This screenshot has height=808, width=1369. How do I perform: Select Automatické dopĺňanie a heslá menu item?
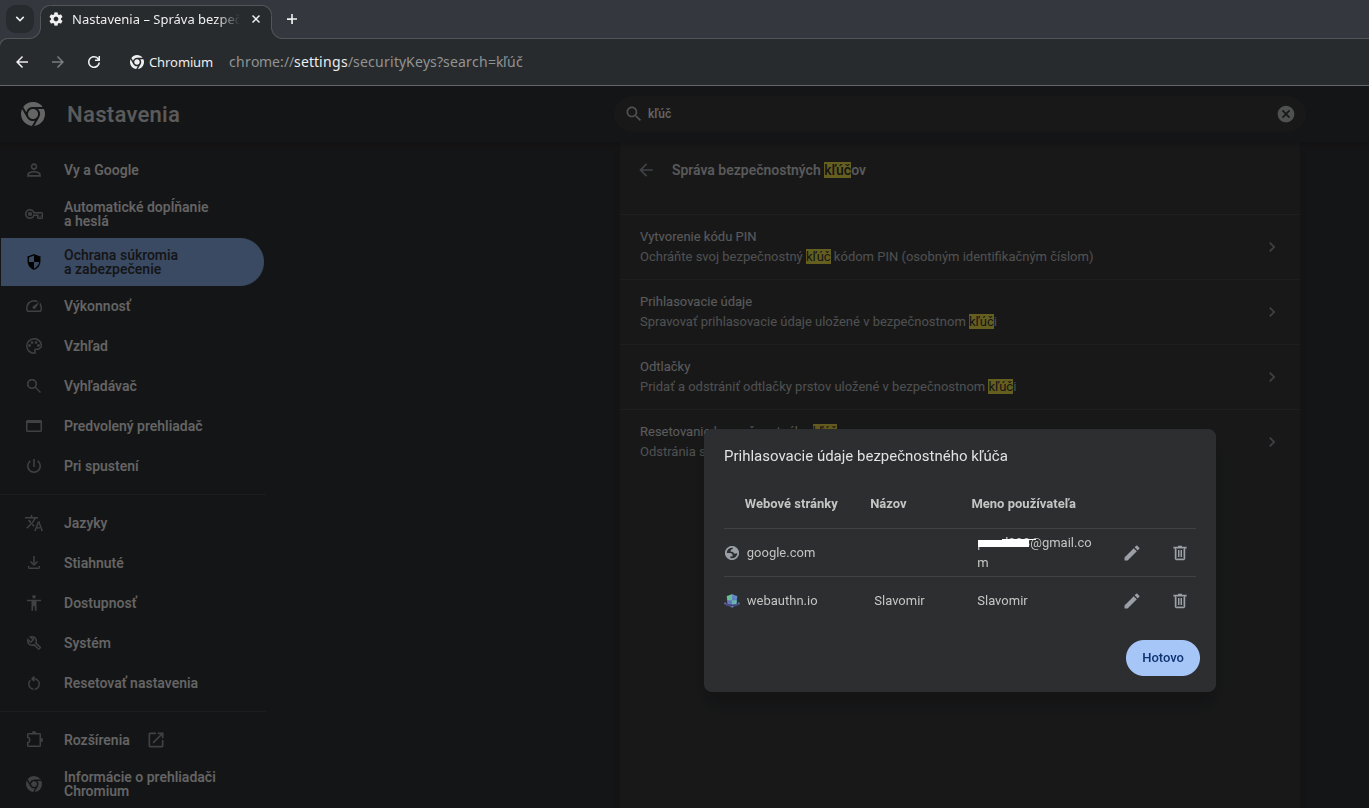click(136, 214)
